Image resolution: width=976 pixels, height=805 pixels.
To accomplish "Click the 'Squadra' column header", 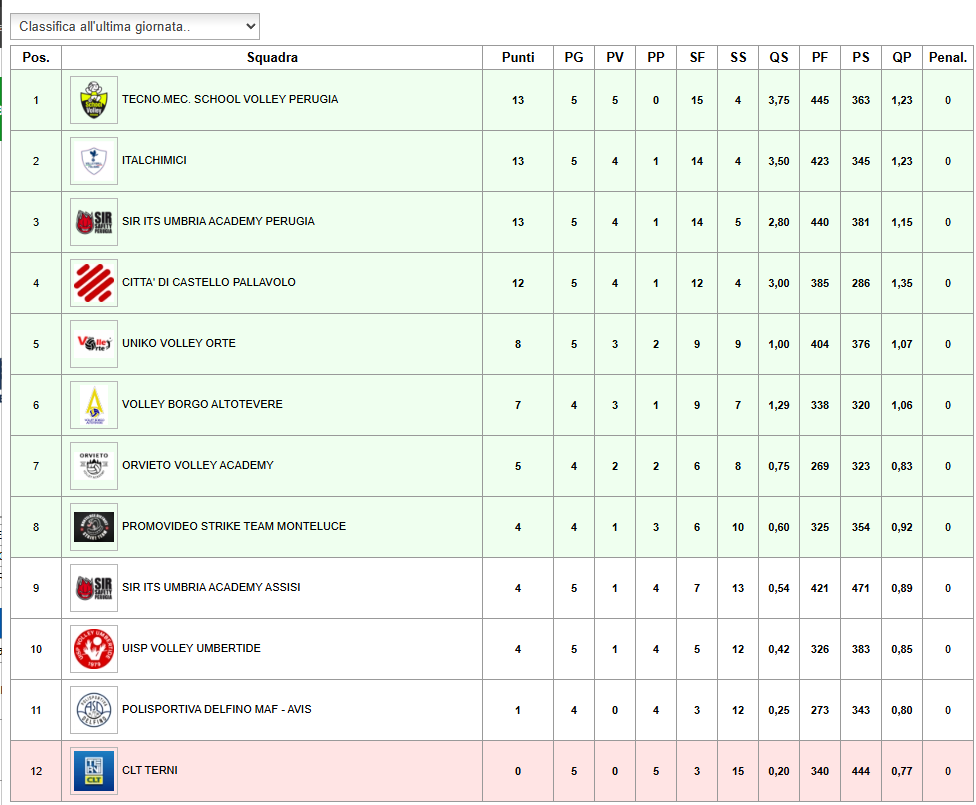I will 272,58.
